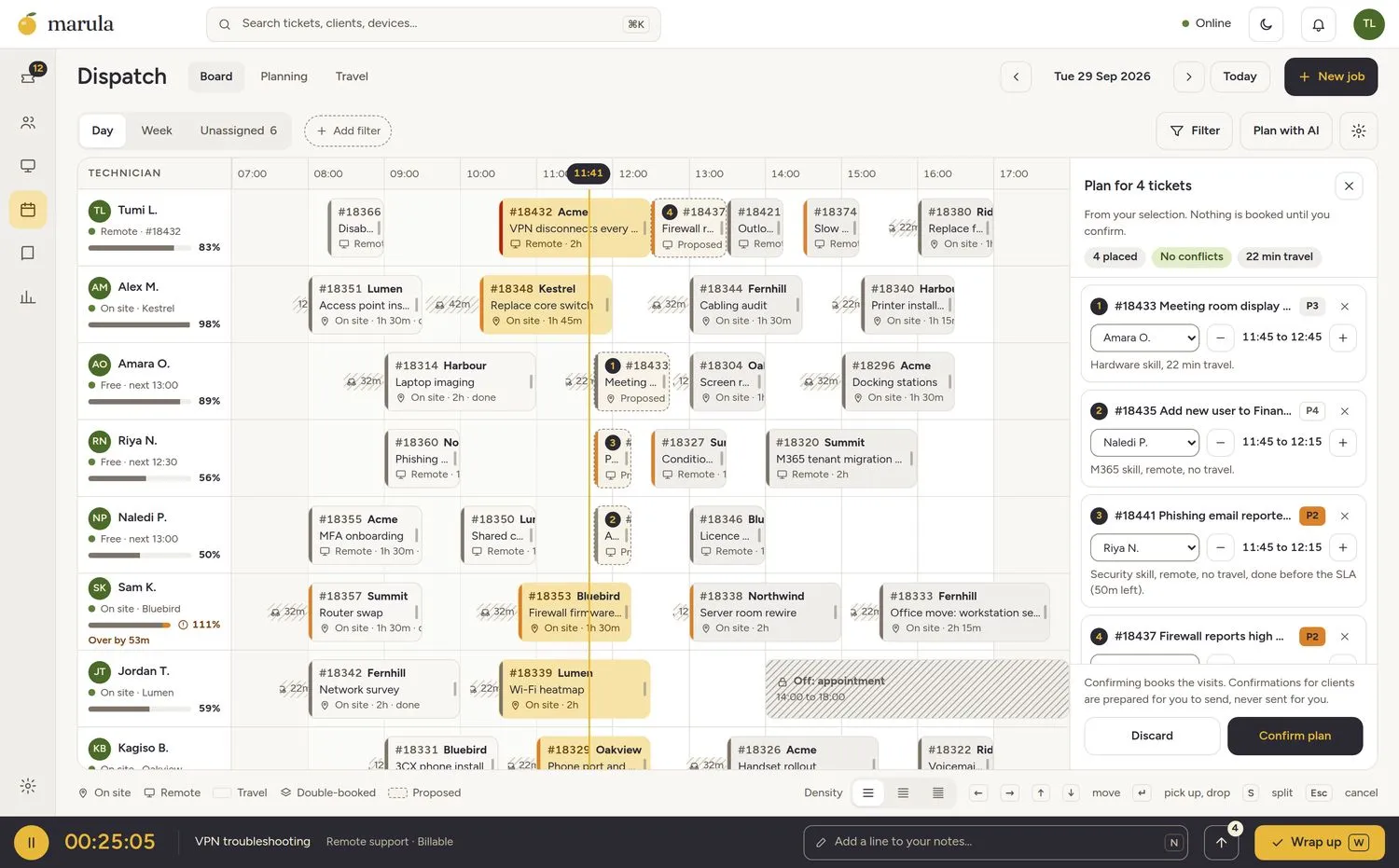Create a New job
This screenshot has height=868, width=1399.
click(1331, 76)
